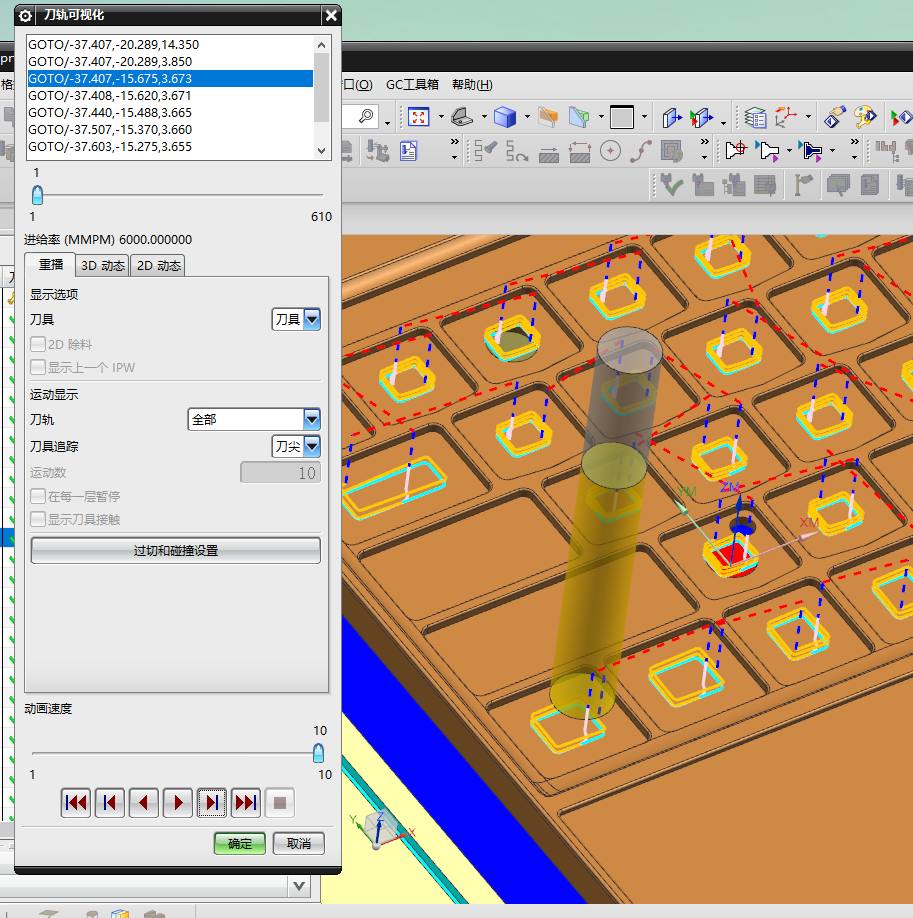
Task: Open the 刀轨 dropdown showing 全部
Action: point(254,419)
